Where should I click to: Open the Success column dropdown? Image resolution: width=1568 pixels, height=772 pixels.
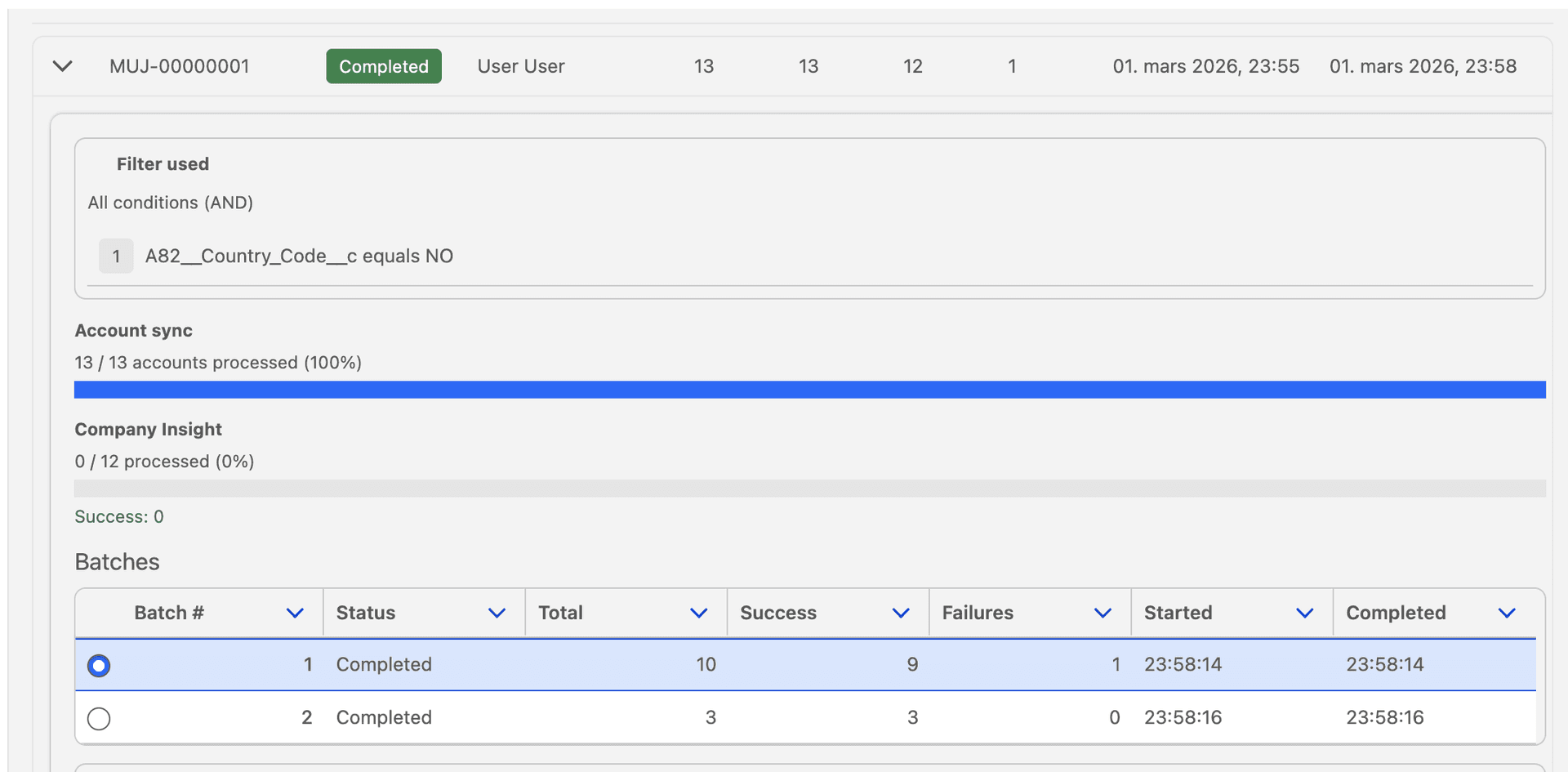point(901,613)
